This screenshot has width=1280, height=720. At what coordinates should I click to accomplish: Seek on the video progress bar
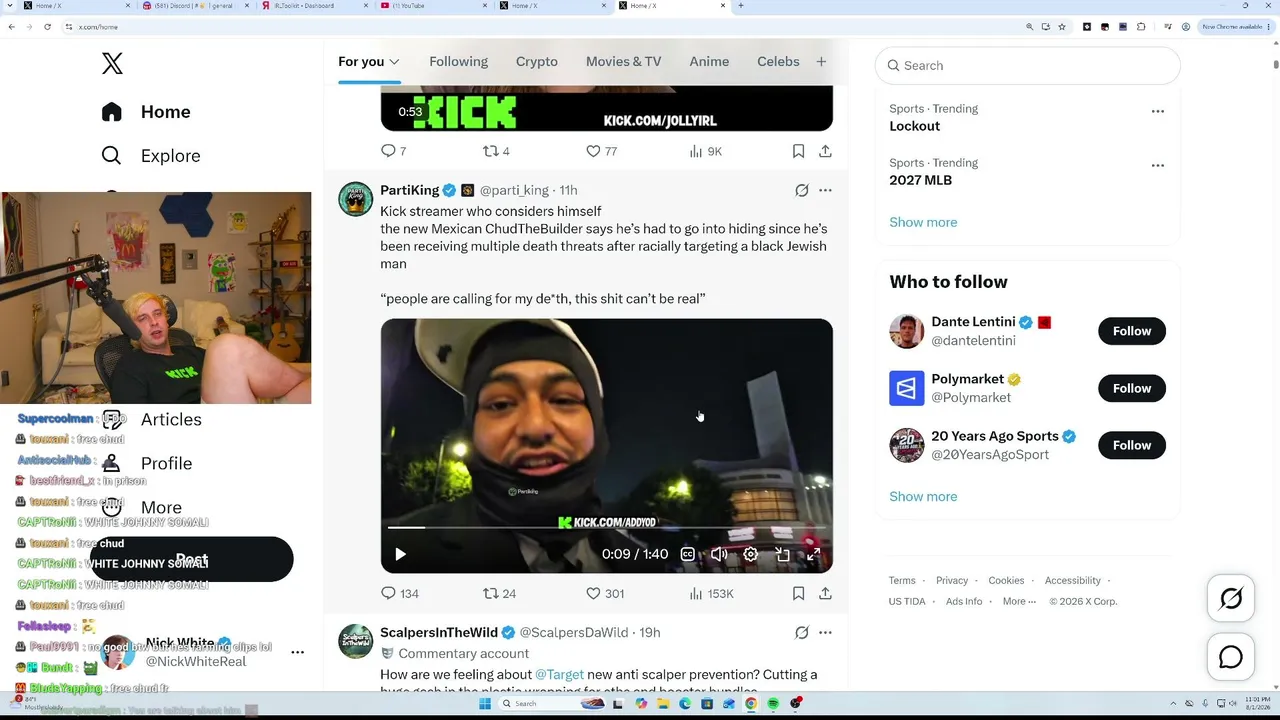click(x=606, y=527)
